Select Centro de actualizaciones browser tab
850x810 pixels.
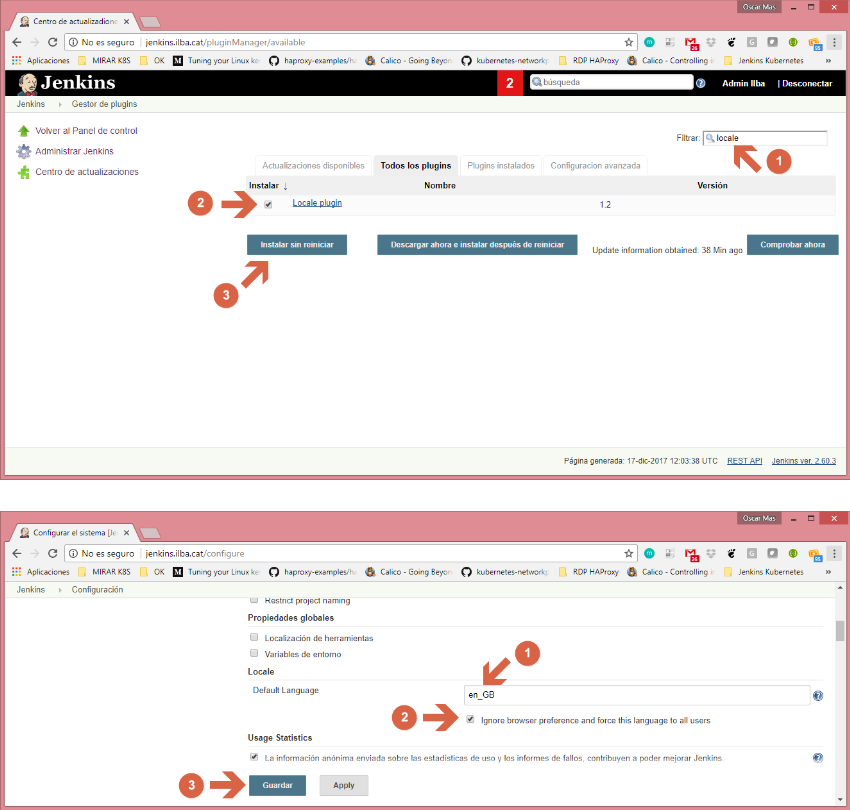click(75, 21)
